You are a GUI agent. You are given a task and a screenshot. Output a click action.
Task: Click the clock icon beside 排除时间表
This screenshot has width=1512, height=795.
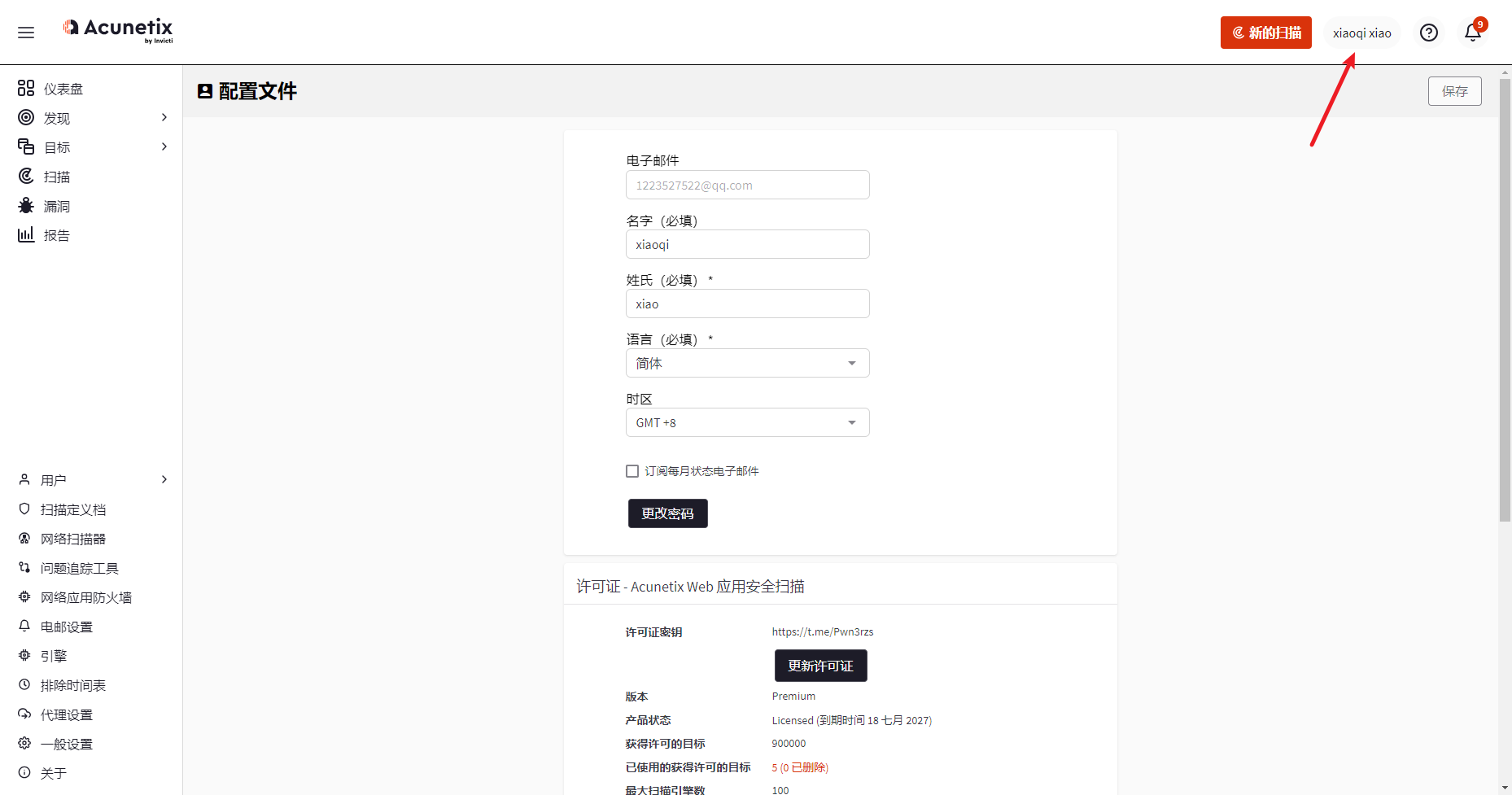[x=24, y=684]
